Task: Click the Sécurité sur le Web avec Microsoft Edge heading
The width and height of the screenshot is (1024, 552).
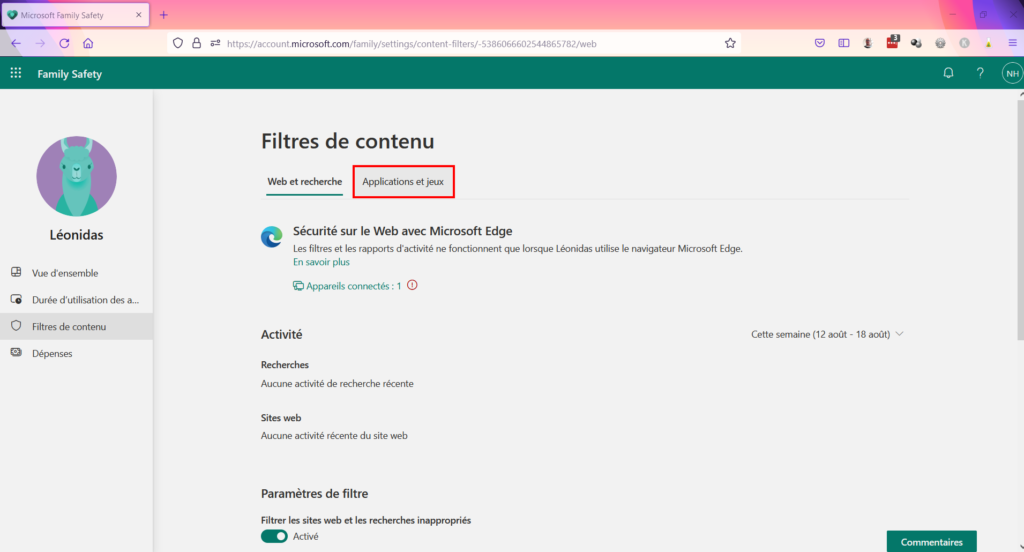Action: pyautogui.click(x=402, y=231)
